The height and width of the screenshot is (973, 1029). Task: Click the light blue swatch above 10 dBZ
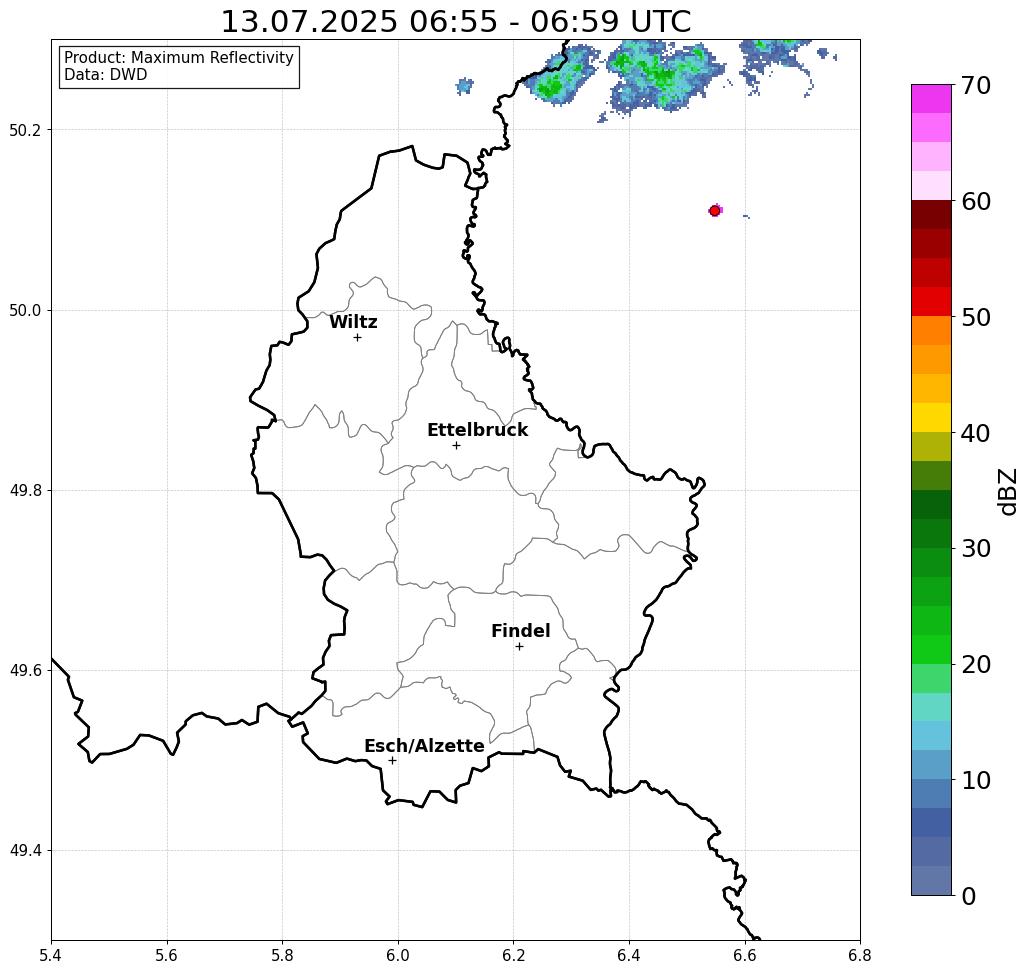point(931,764)
